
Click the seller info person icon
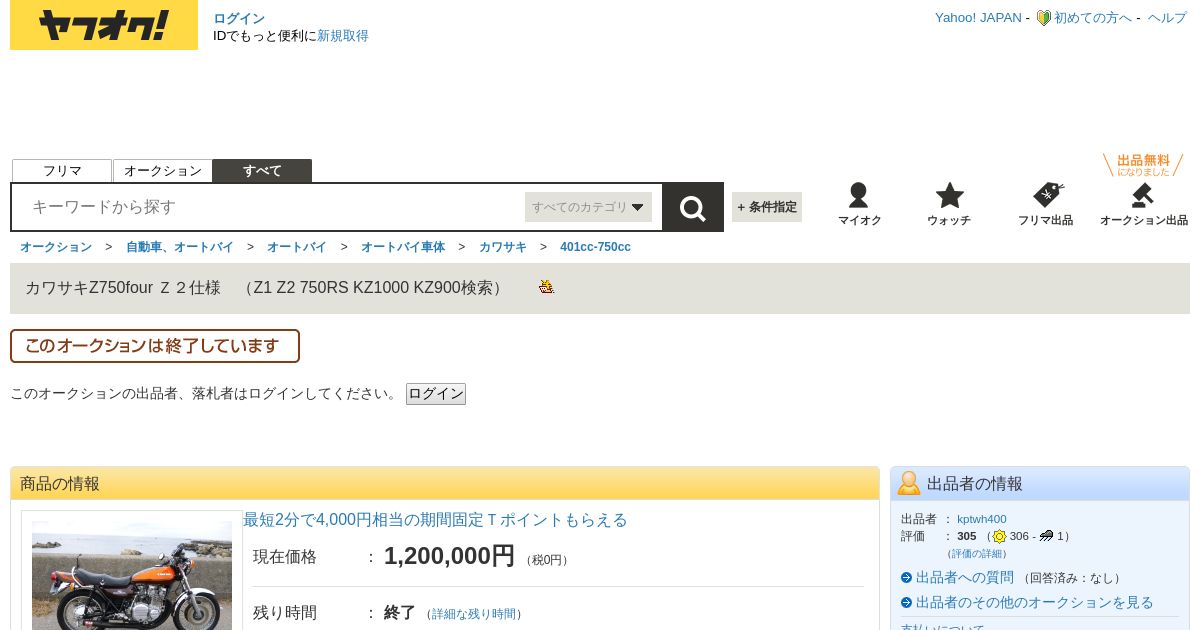909,483
